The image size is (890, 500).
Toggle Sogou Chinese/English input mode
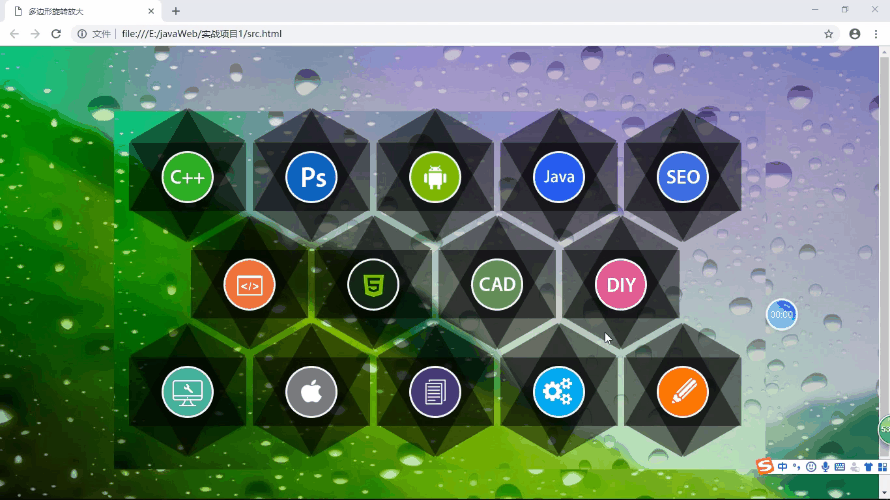click(x=782, y=467)
